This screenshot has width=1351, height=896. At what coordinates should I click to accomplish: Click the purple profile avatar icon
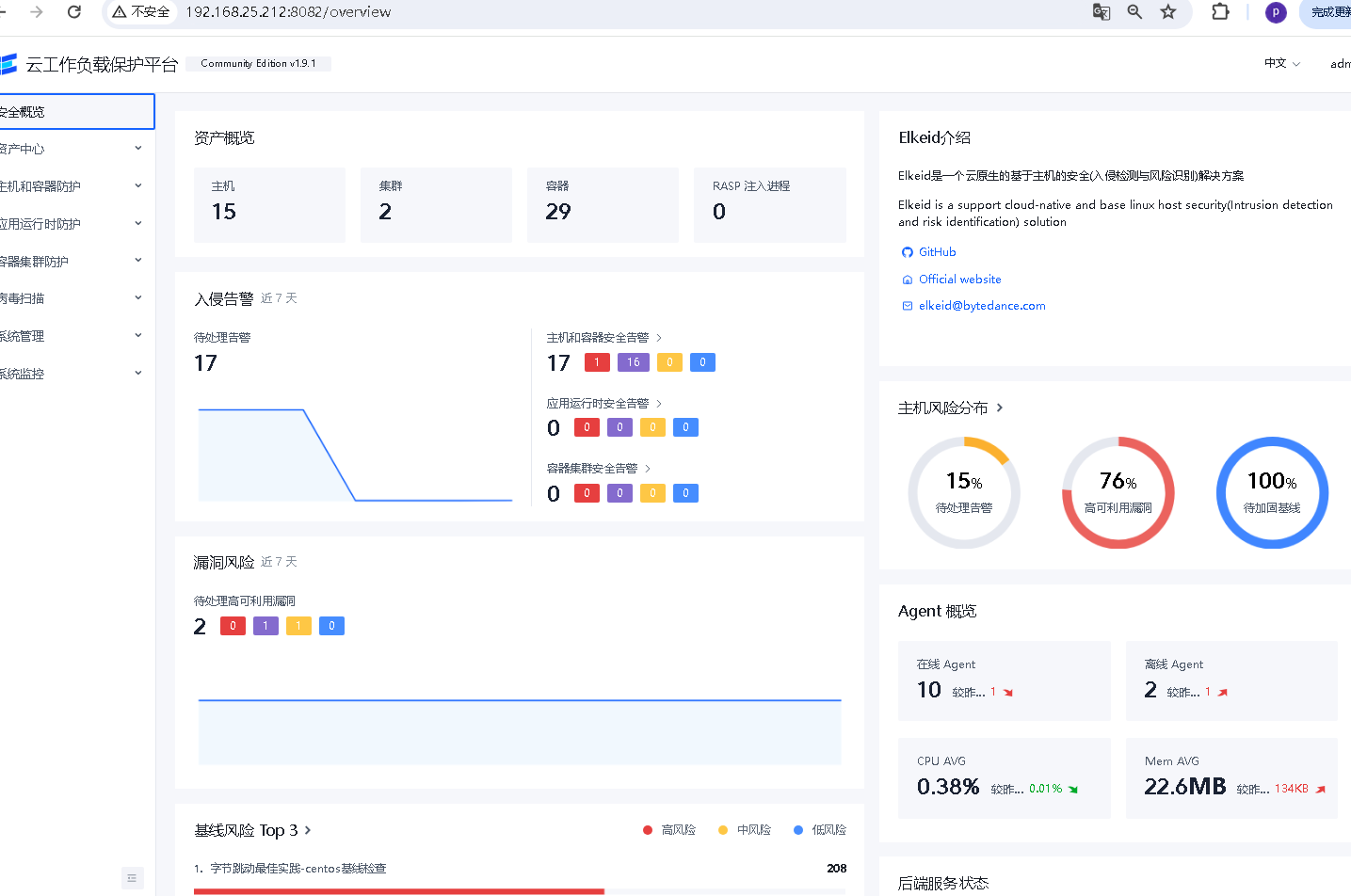coord(1276,12)
